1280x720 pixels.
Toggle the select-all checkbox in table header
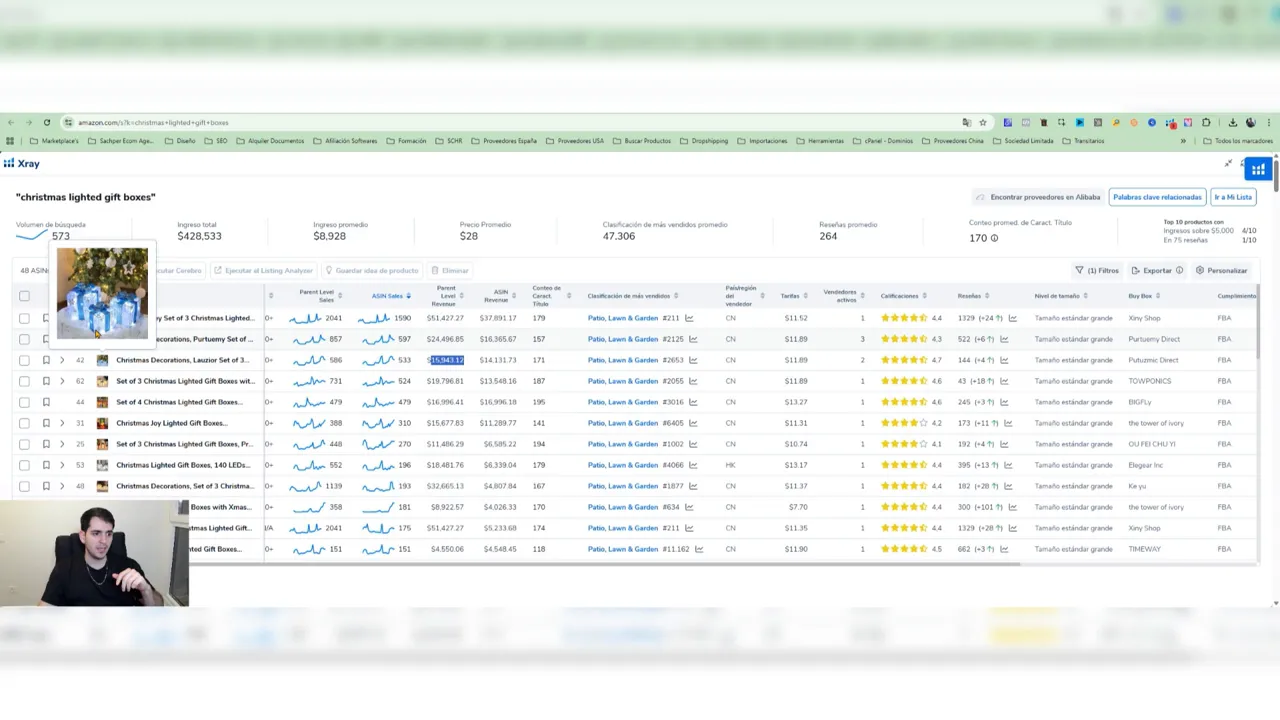24,296
